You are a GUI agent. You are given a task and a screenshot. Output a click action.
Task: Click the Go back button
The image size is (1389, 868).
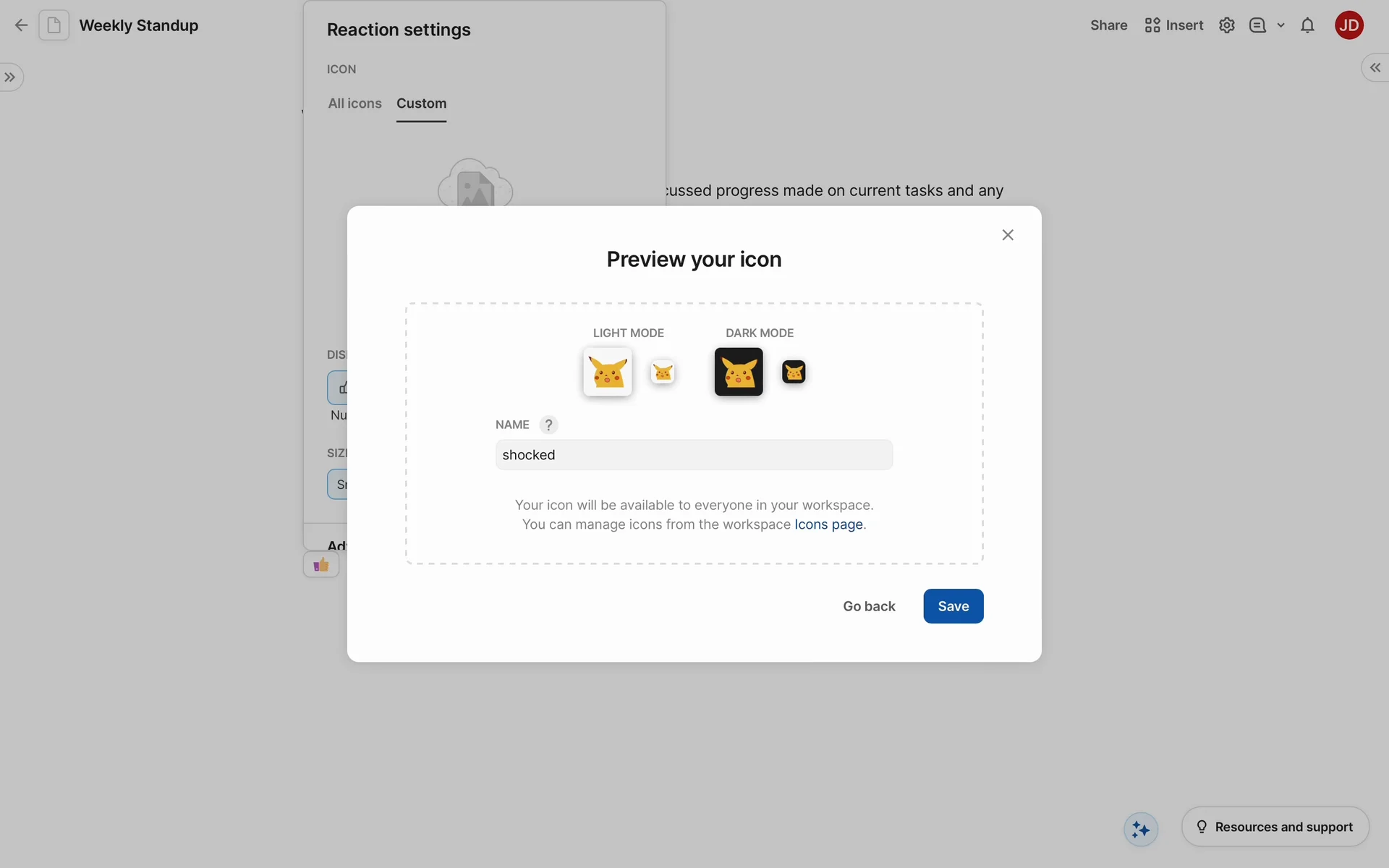[869, 606]
